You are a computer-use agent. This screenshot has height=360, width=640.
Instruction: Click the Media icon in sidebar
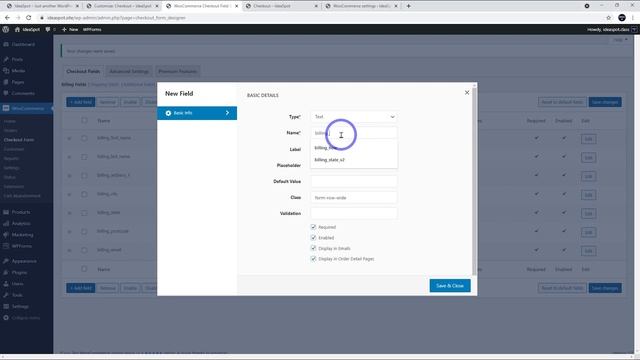click(6, 71)
